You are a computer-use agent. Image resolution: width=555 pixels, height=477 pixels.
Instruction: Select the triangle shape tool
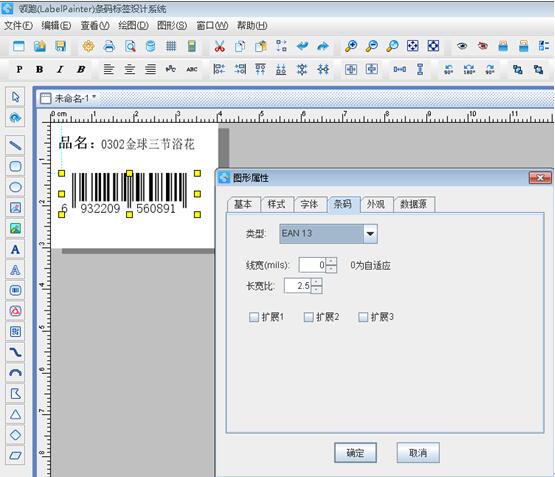point(15,414)
